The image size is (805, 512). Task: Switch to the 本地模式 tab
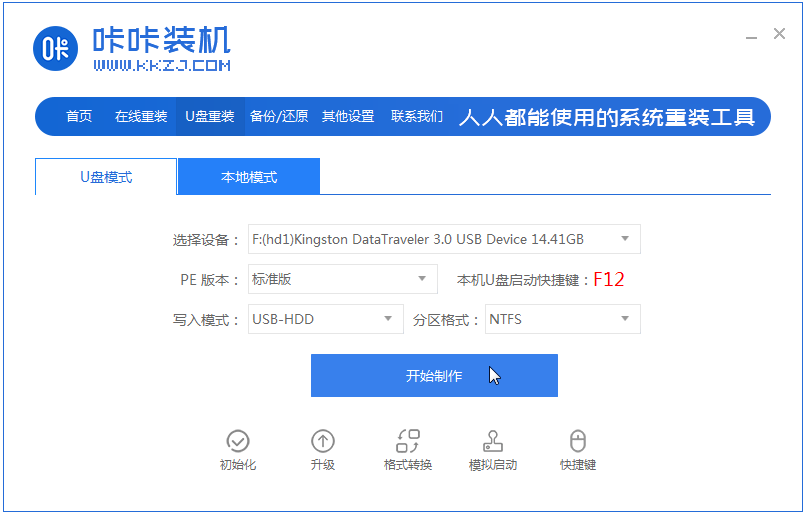point(249,177)
